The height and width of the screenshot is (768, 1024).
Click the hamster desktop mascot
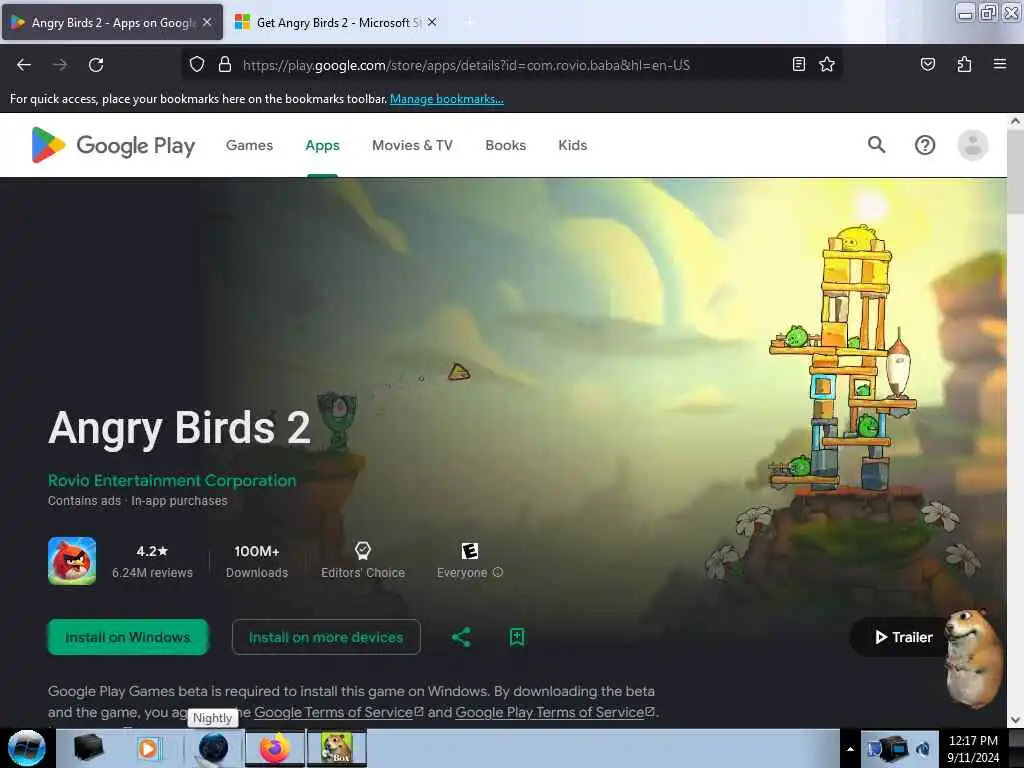tap(974, 658)
